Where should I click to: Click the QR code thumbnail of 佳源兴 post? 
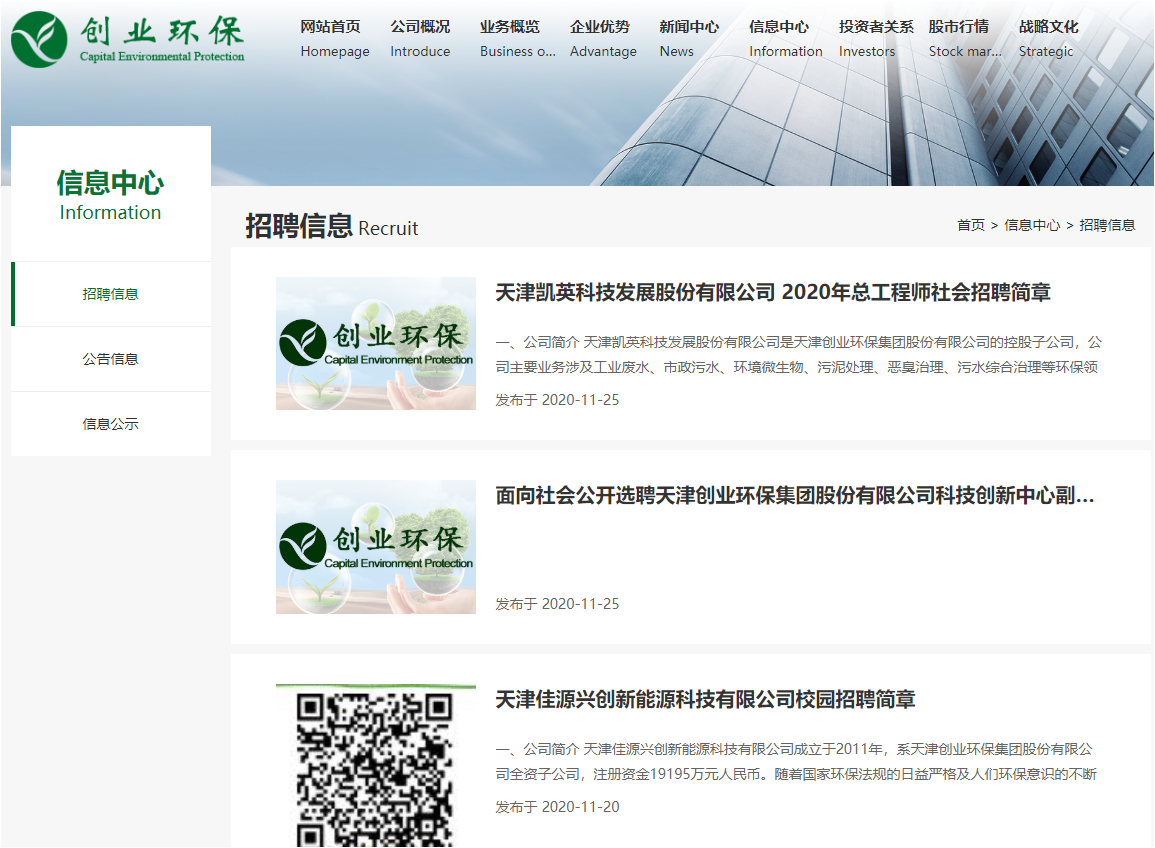pyautogui.click(x=376, y=766)
